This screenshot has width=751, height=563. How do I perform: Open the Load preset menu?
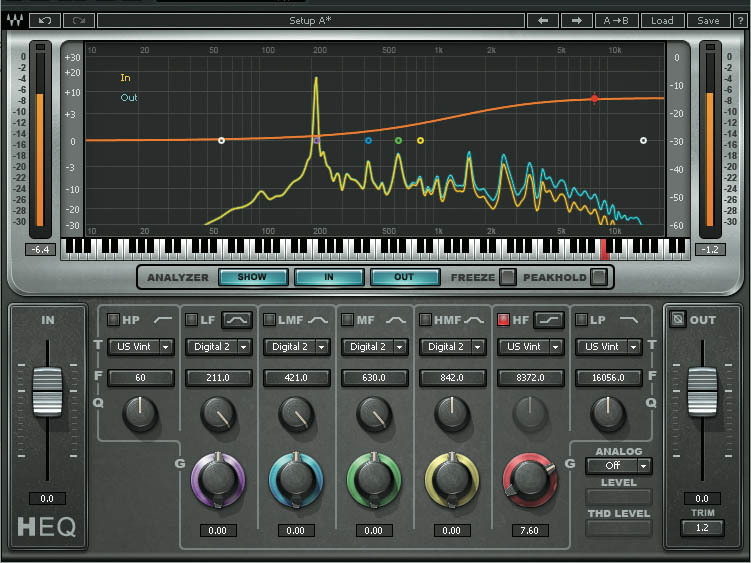pyautogui.click(x=662, y=21)
